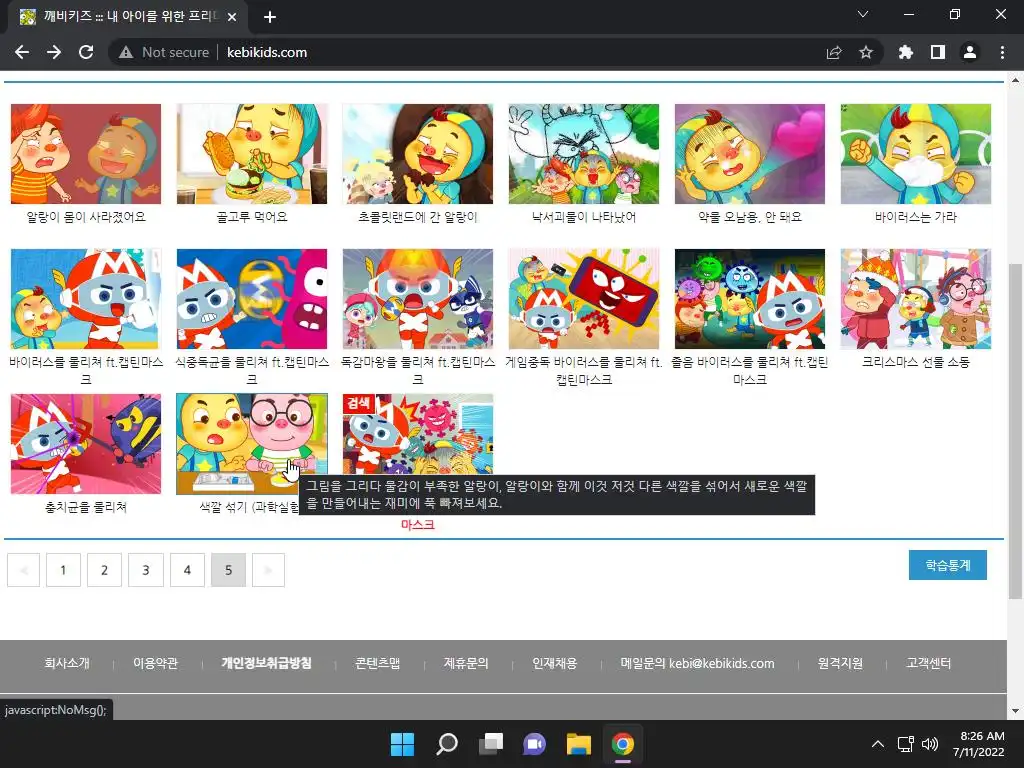This screenshot has width=1024, height=768.
Task: Select current page 5 button
Action: (x=228, y=570)
